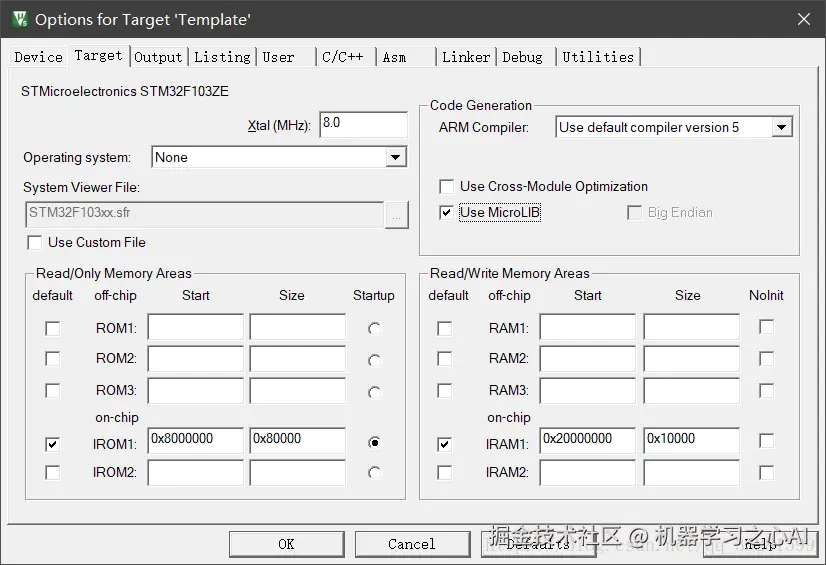The image size is (826, 565).
Task: Open the Utilities tab
Action: 598,57
